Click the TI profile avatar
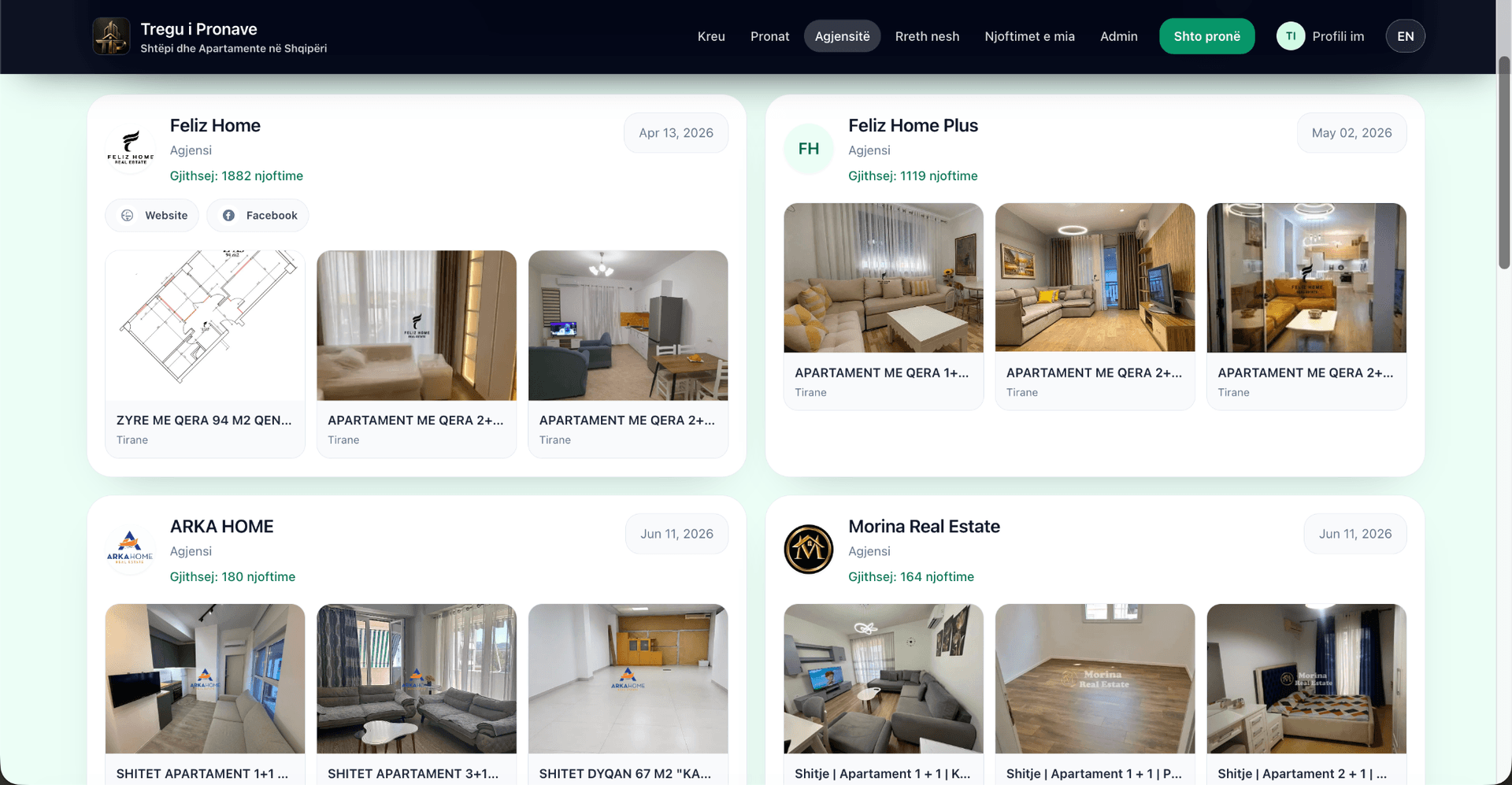Image resolution: width=1512 pixels, height=785 pixels. pos(1291,36)
